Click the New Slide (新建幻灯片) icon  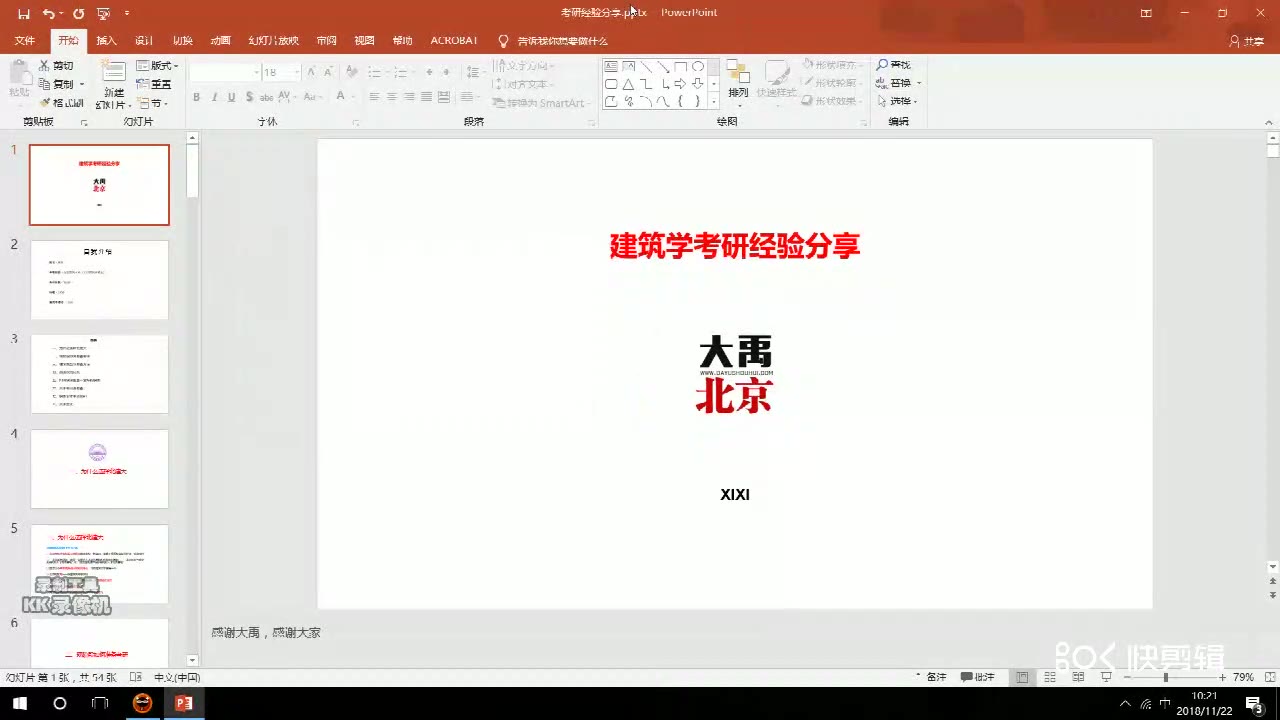click(x=113, y=71)
